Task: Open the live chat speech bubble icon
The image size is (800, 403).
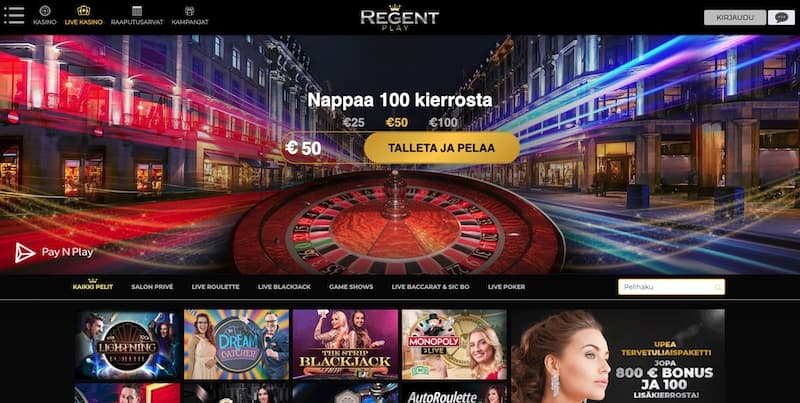Action: [781, 17]
